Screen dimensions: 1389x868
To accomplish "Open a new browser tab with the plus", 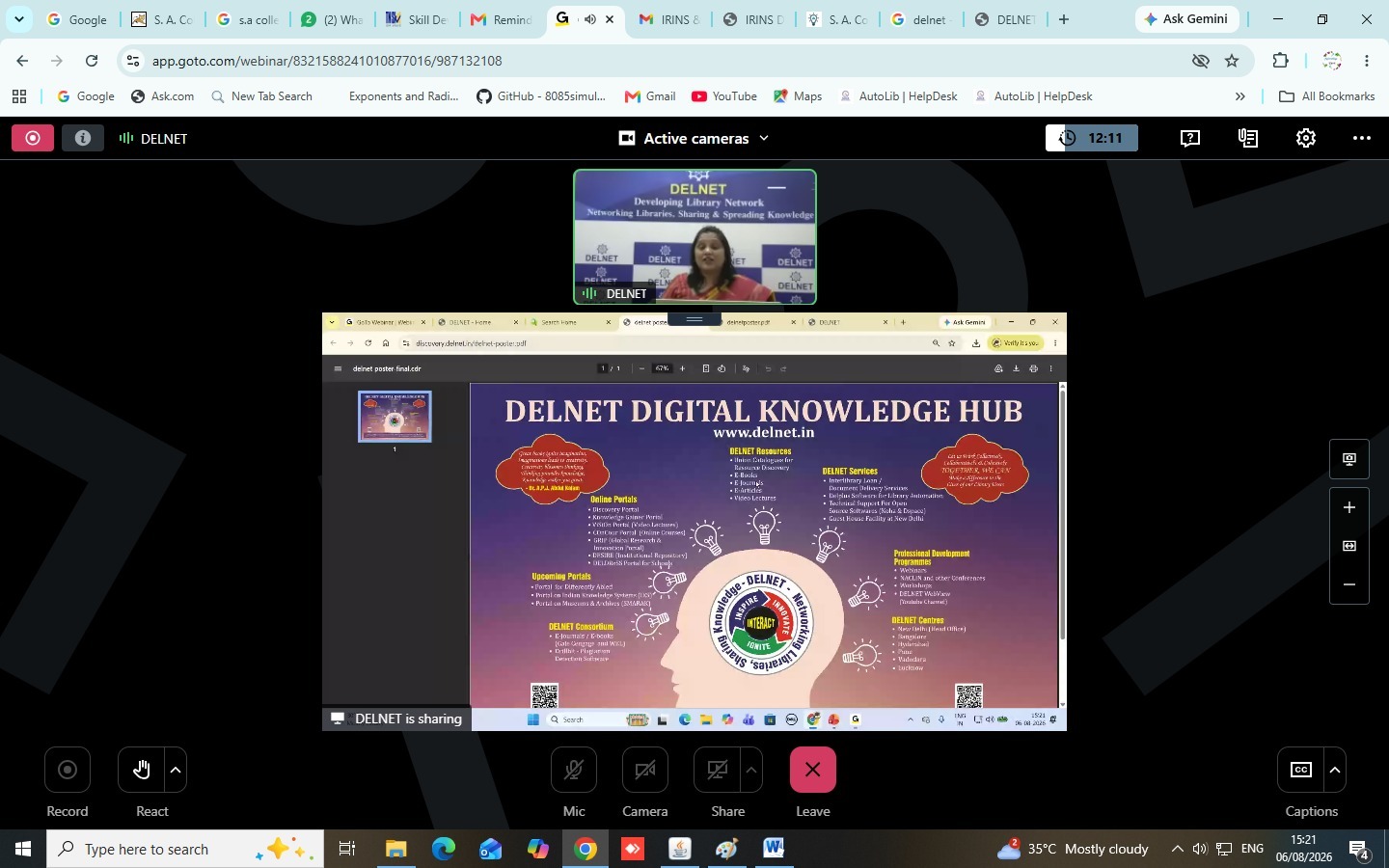I will [x=1064, y=19].
